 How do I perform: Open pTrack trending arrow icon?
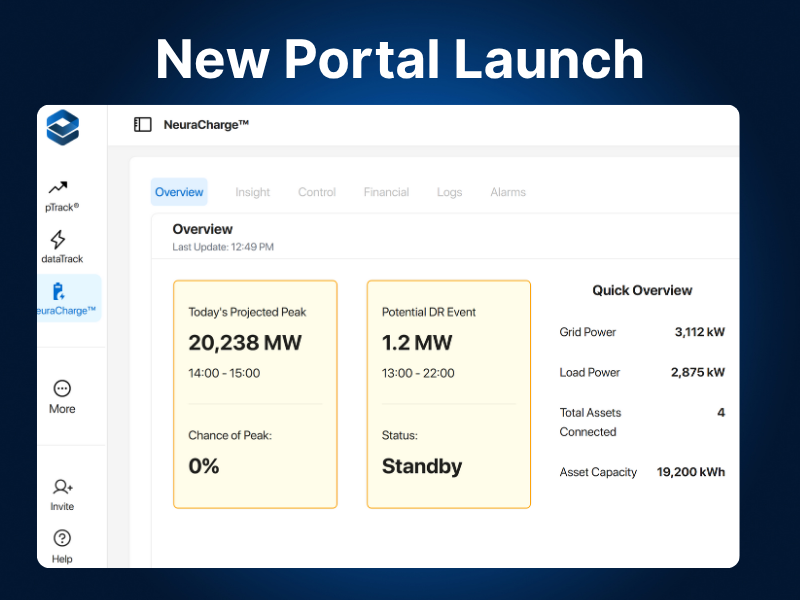(x=58, y=187)
